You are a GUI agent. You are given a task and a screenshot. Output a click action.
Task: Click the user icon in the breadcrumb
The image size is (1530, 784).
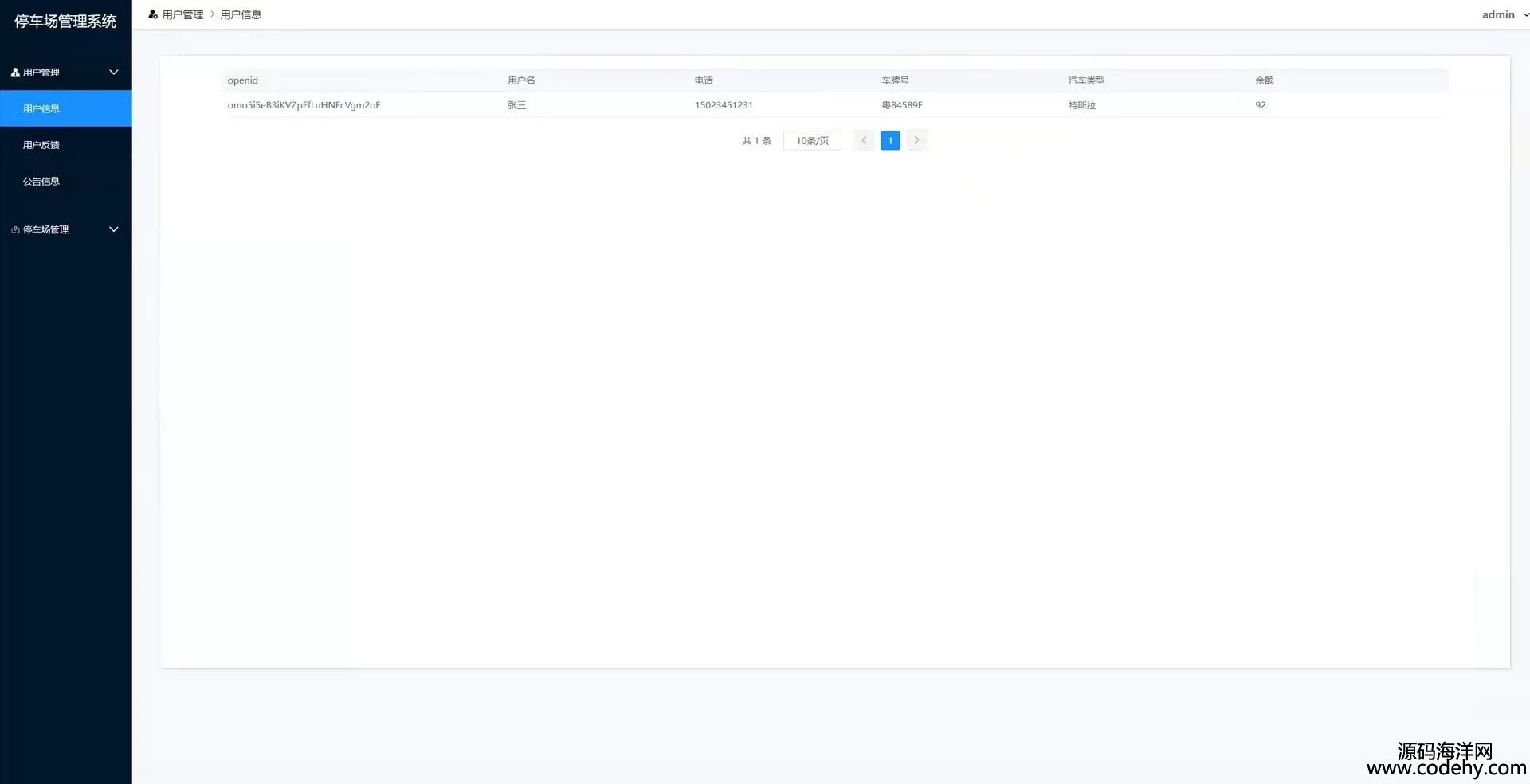point(153,14)
